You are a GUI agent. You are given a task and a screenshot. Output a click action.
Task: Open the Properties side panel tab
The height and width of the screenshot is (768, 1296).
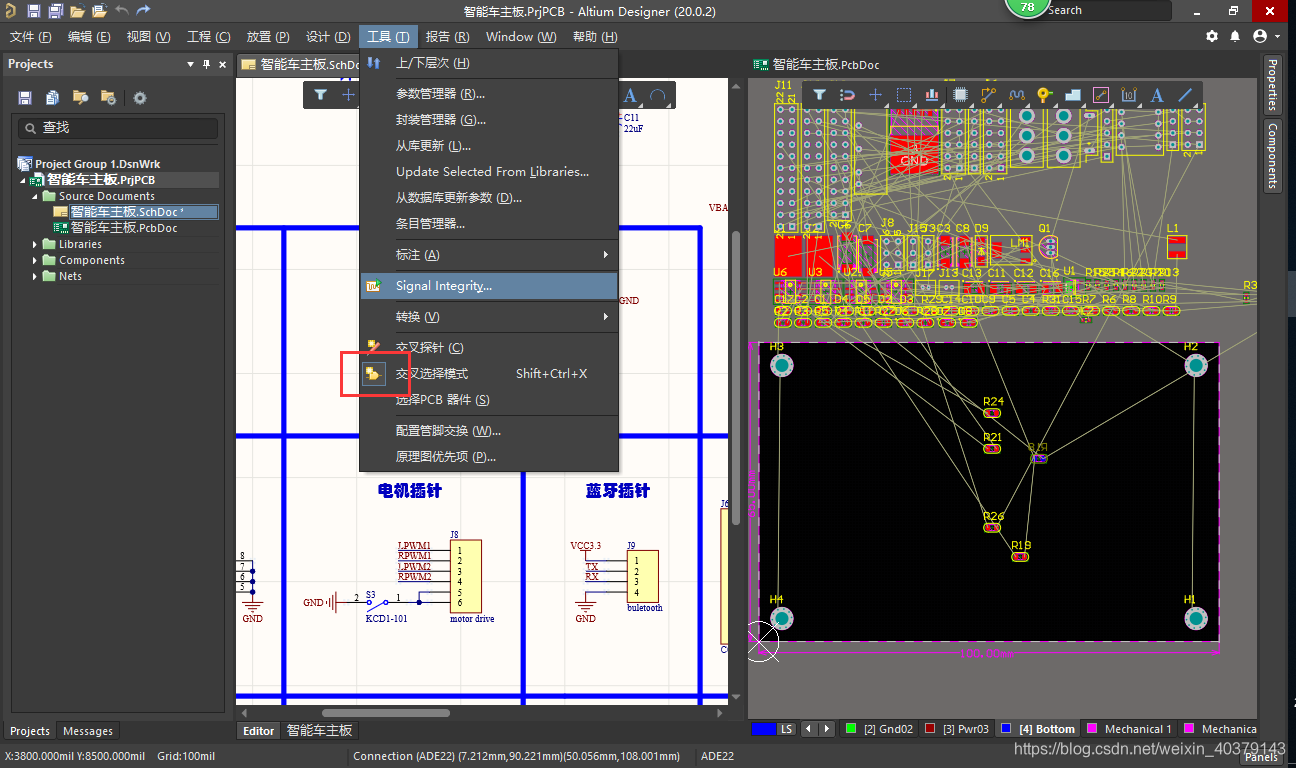pos(1272,85)
